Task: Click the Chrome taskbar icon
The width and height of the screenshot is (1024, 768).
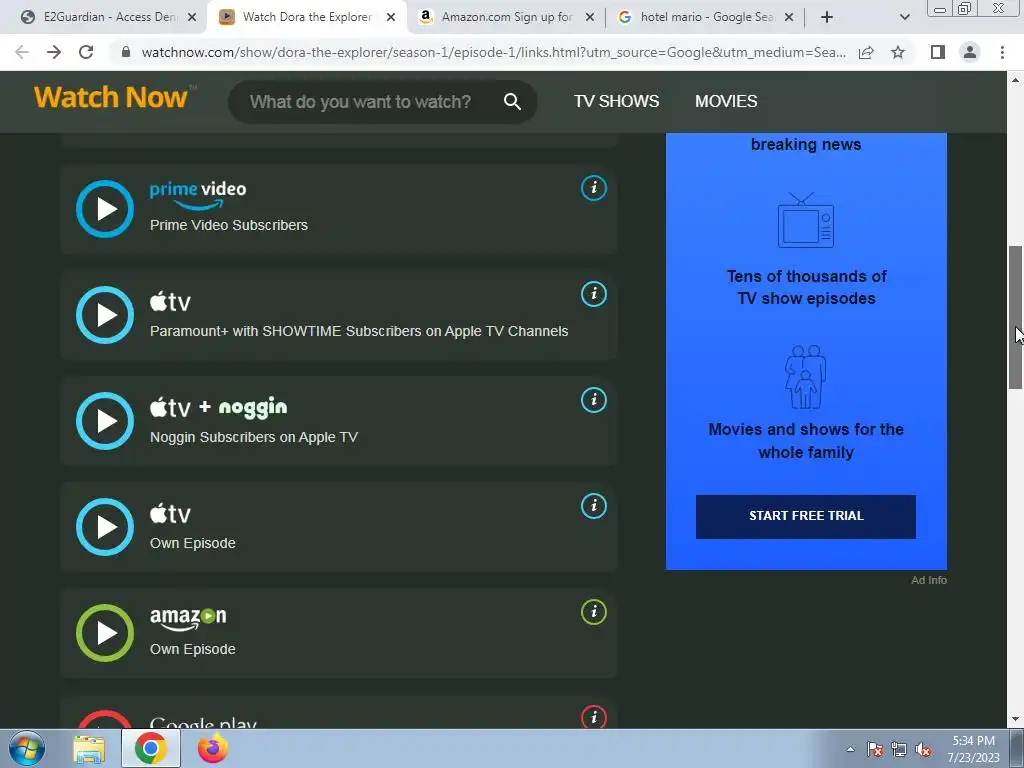Action: pos(150,748)
